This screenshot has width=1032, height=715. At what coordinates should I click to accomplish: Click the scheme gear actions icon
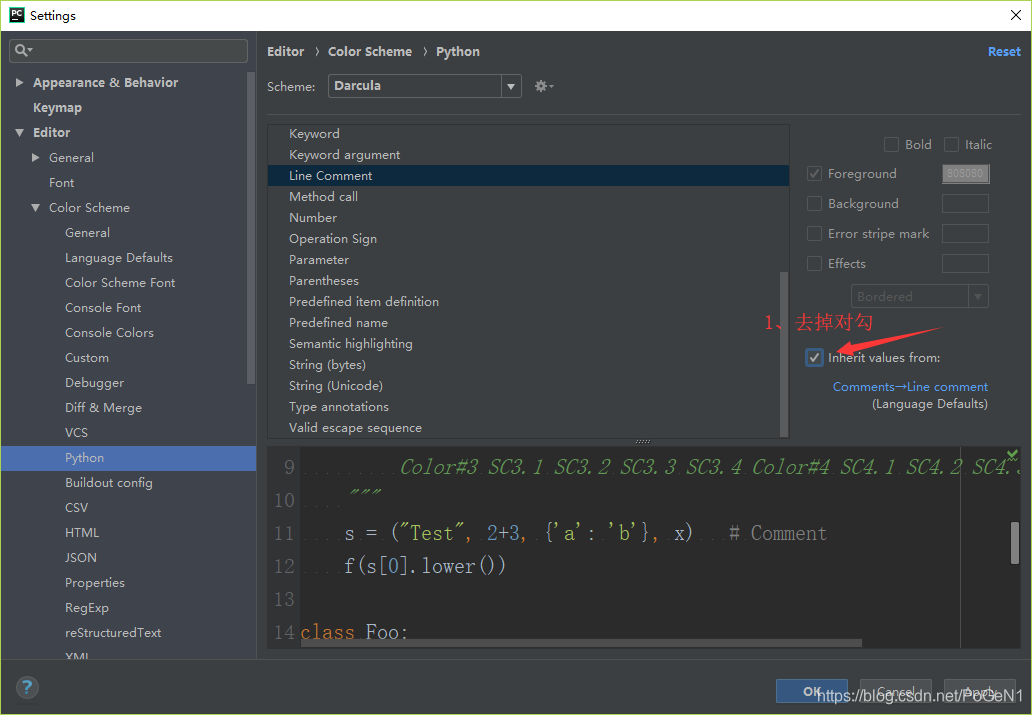pyautogui.click(x=544, y=86)
